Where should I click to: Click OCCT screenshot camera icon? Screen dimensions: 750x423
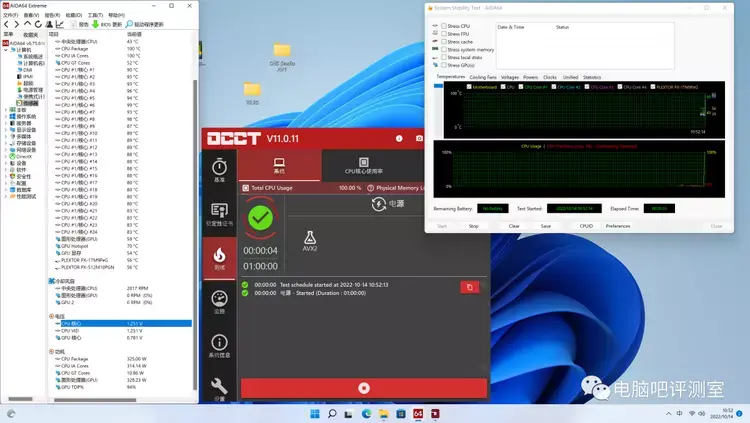click(x=419, y=138)
